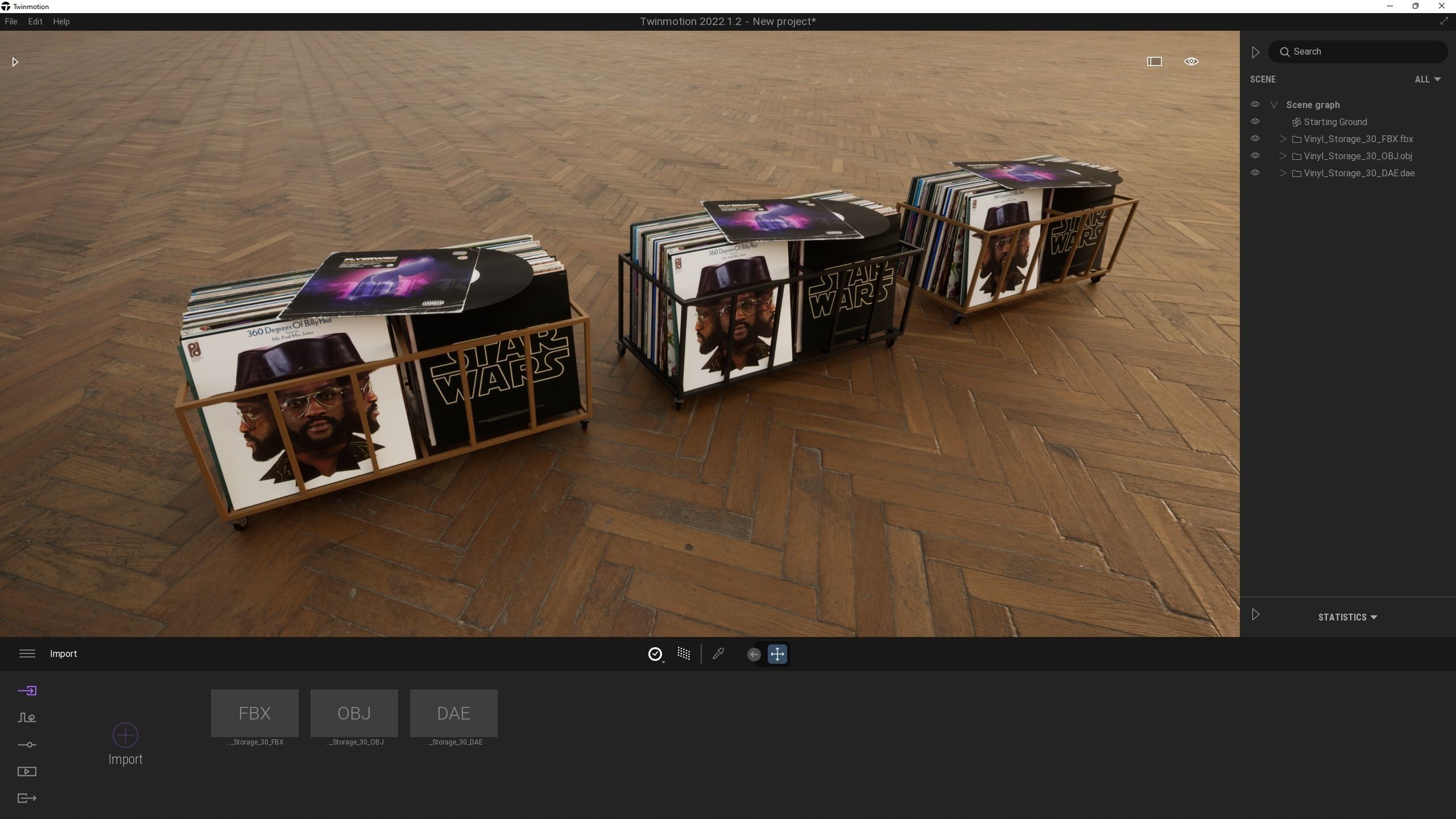This screenshot has width=1456, height=819.
Task: Click the viewport eye settings icon
Action: click(1191, 61)
